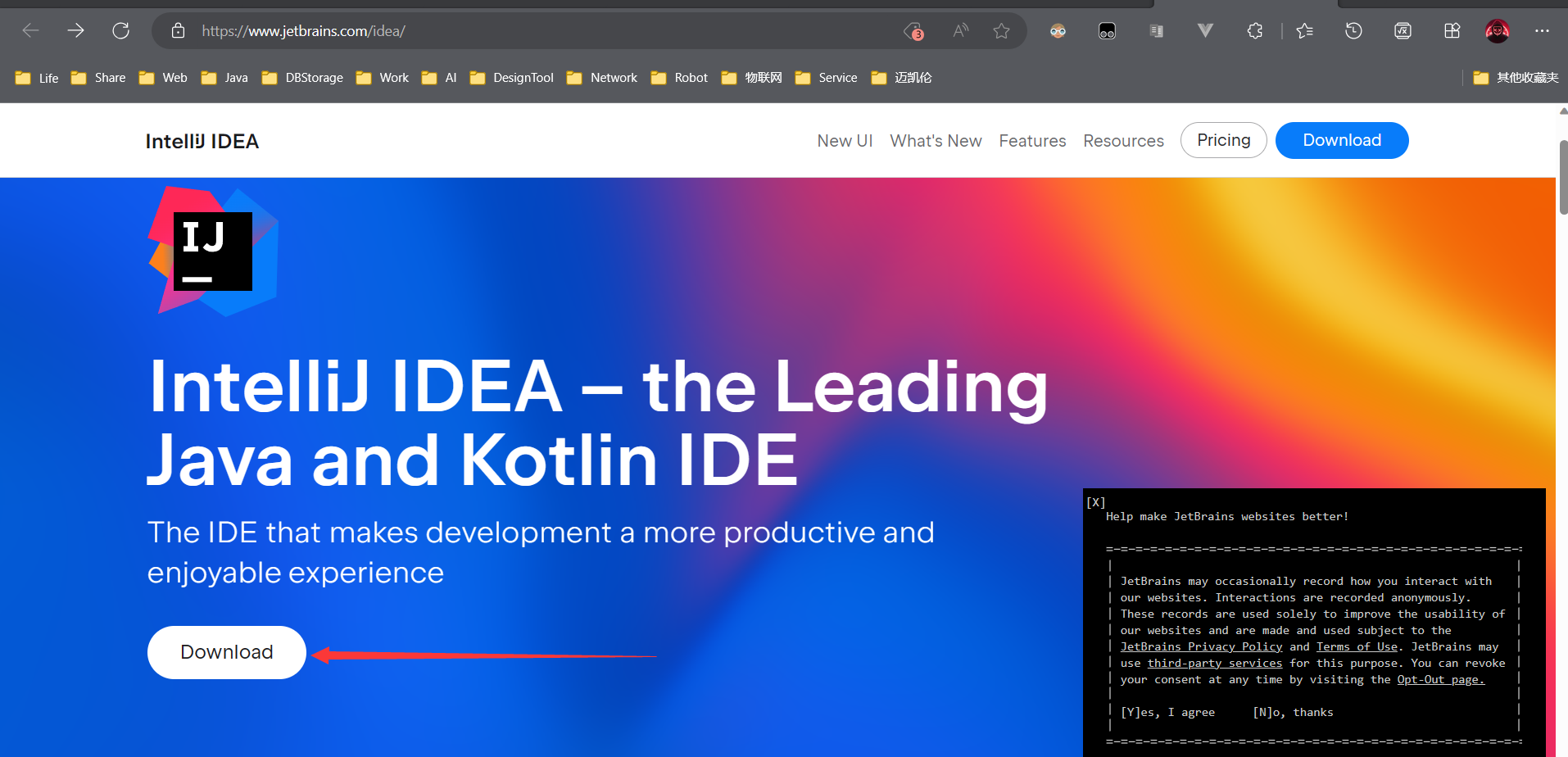Open the Share bookmarks folder
This screenshot has width=1568, height=757.
point(98,78)
